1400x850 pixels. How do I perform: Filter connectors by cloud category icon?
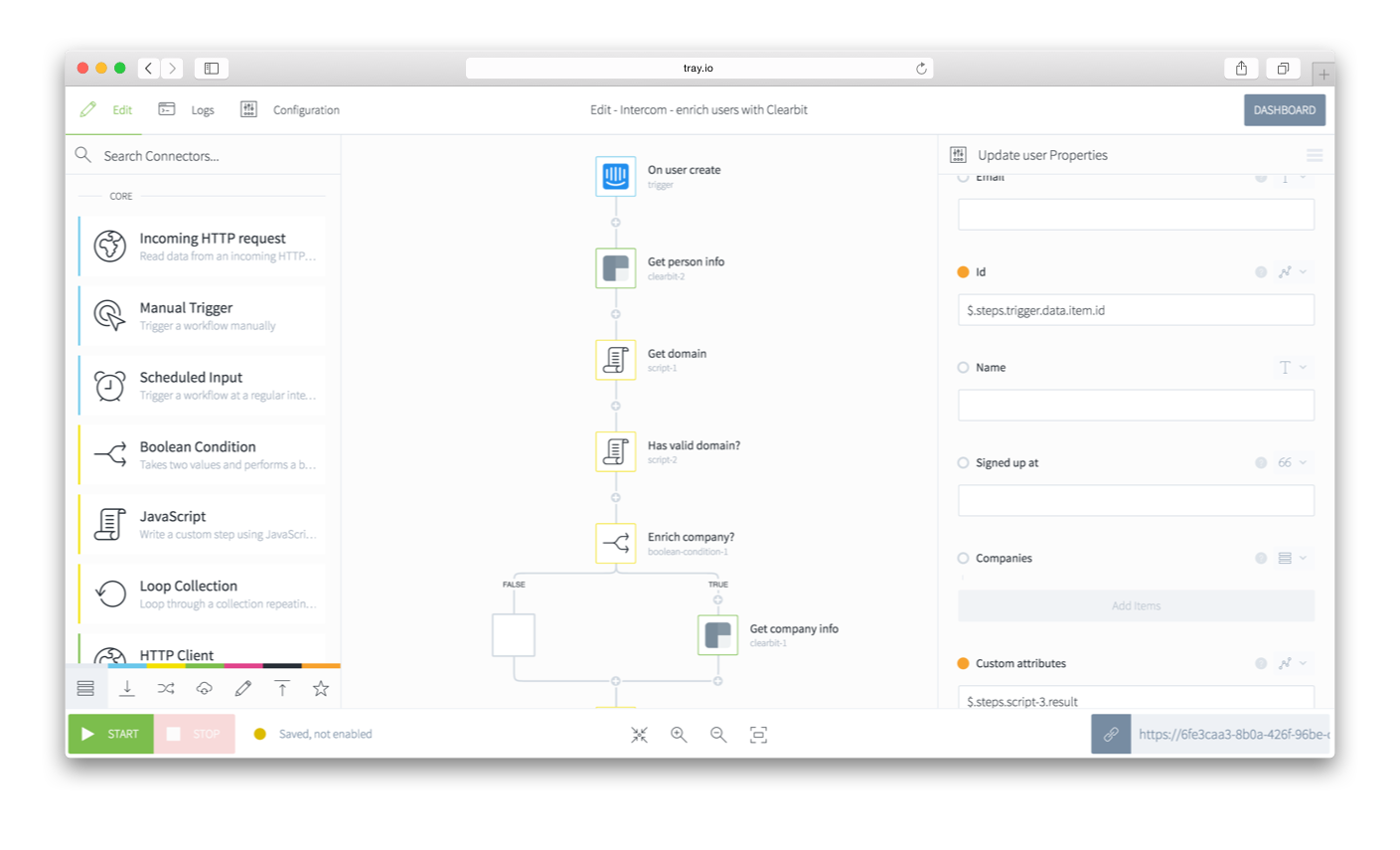point(205,688)
